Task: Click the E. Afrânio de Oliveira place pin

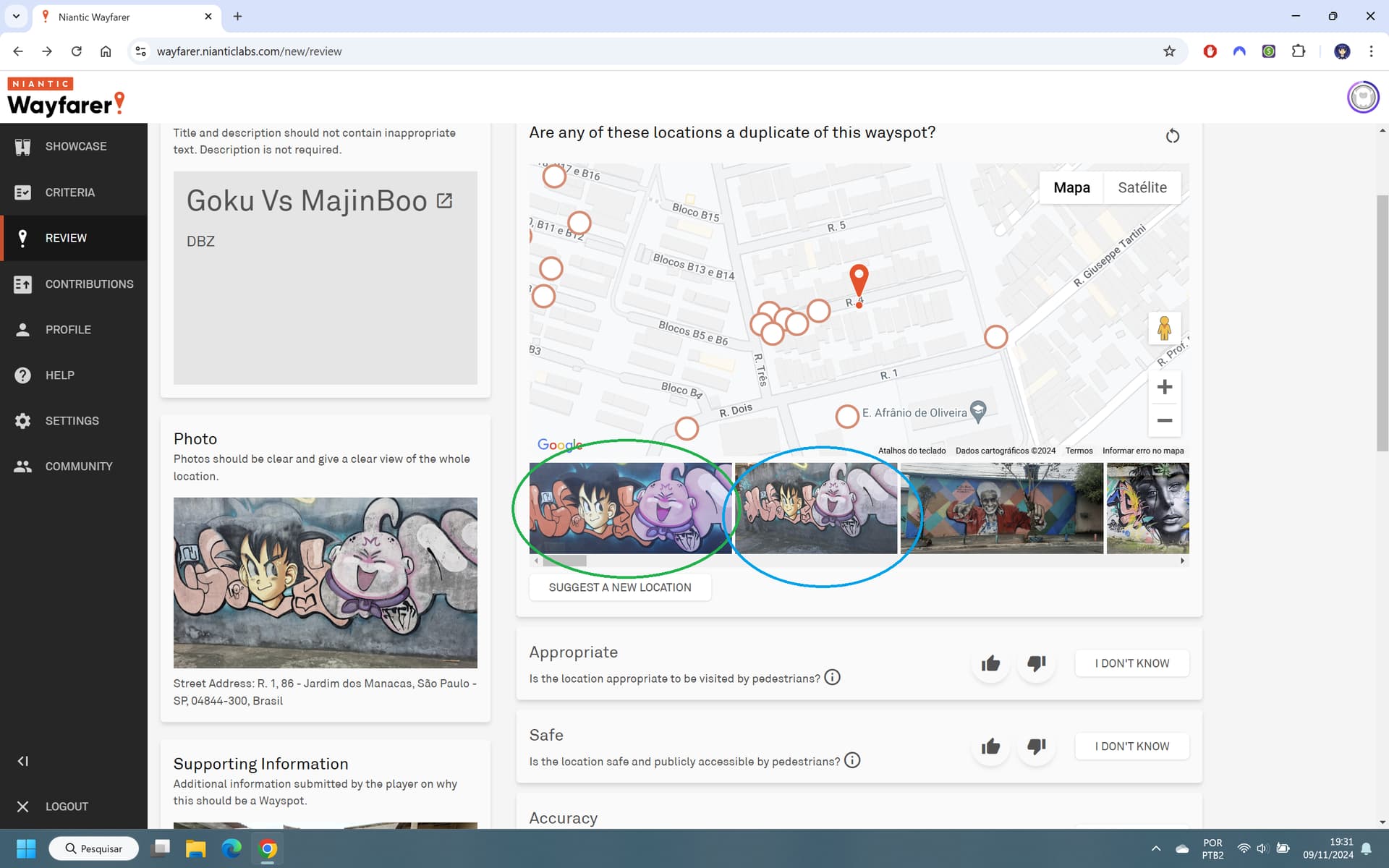Action: pyautogui.click(x=978, y=412)
